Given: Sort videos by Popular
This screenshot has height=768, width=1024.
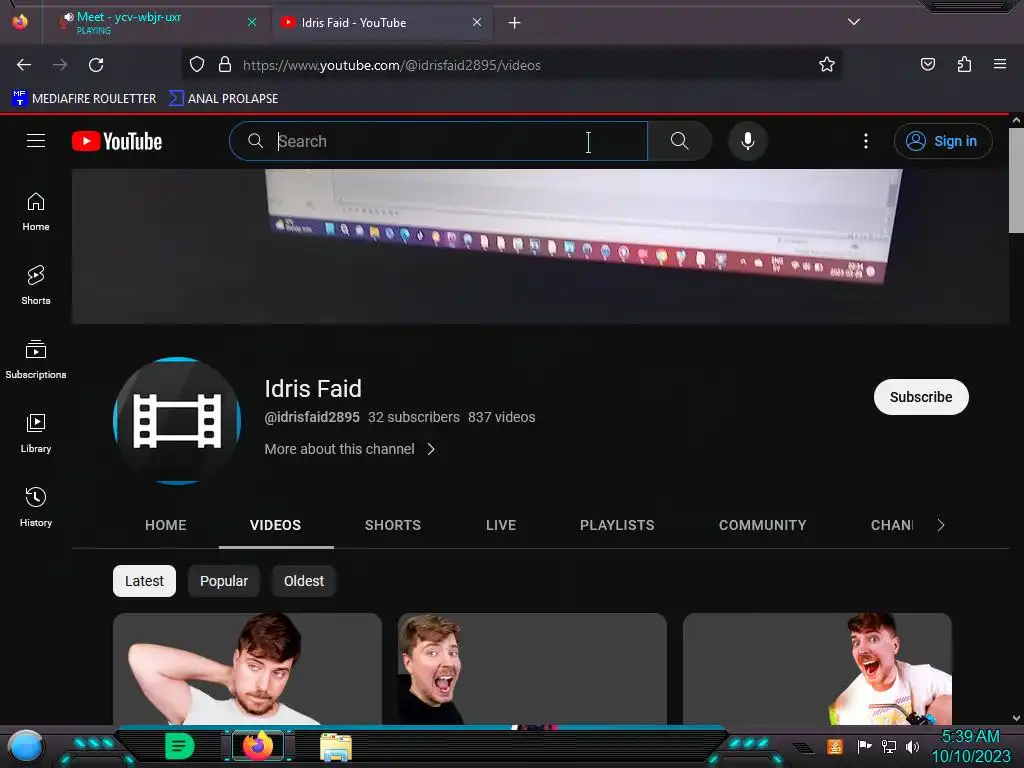Looking at the screenshot, I should [x=224, y=581].
